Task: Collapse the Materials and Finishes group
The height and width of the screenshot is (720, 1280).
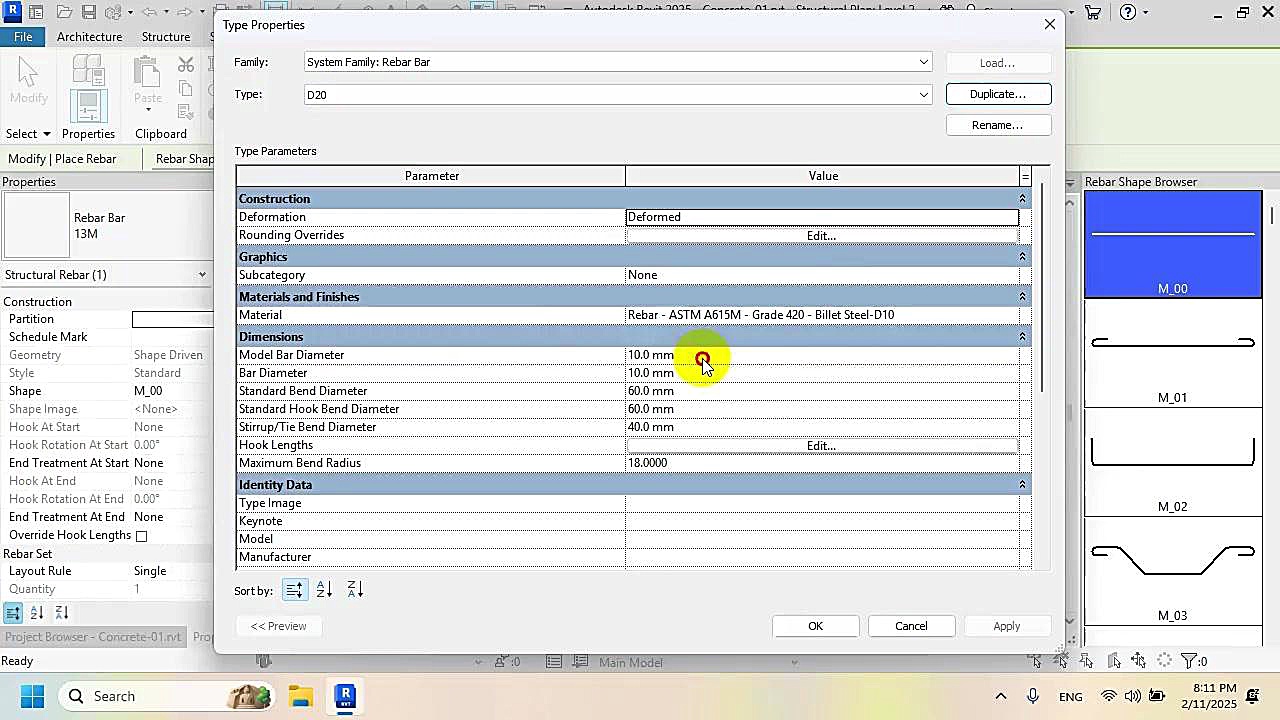Action: [1022, 297]
